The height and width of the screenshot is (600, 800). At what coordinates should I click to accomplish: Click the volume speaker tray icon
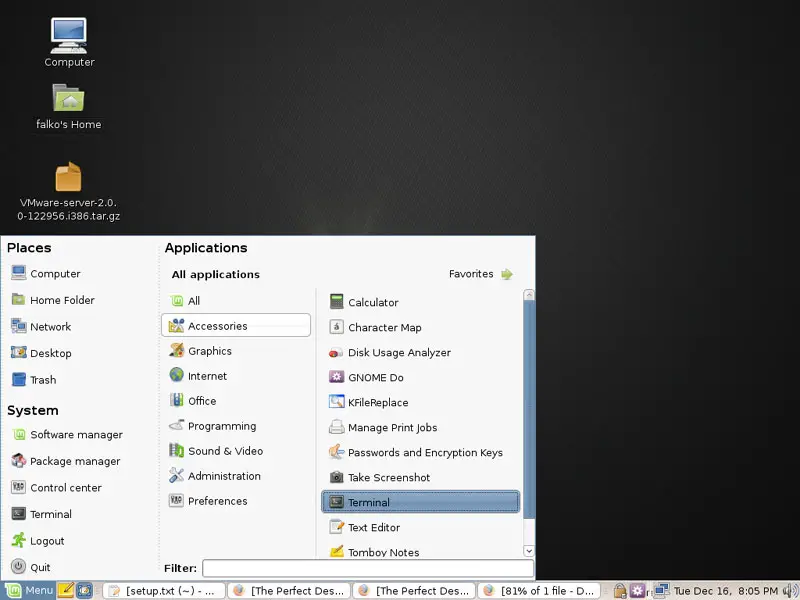(790, 591)
